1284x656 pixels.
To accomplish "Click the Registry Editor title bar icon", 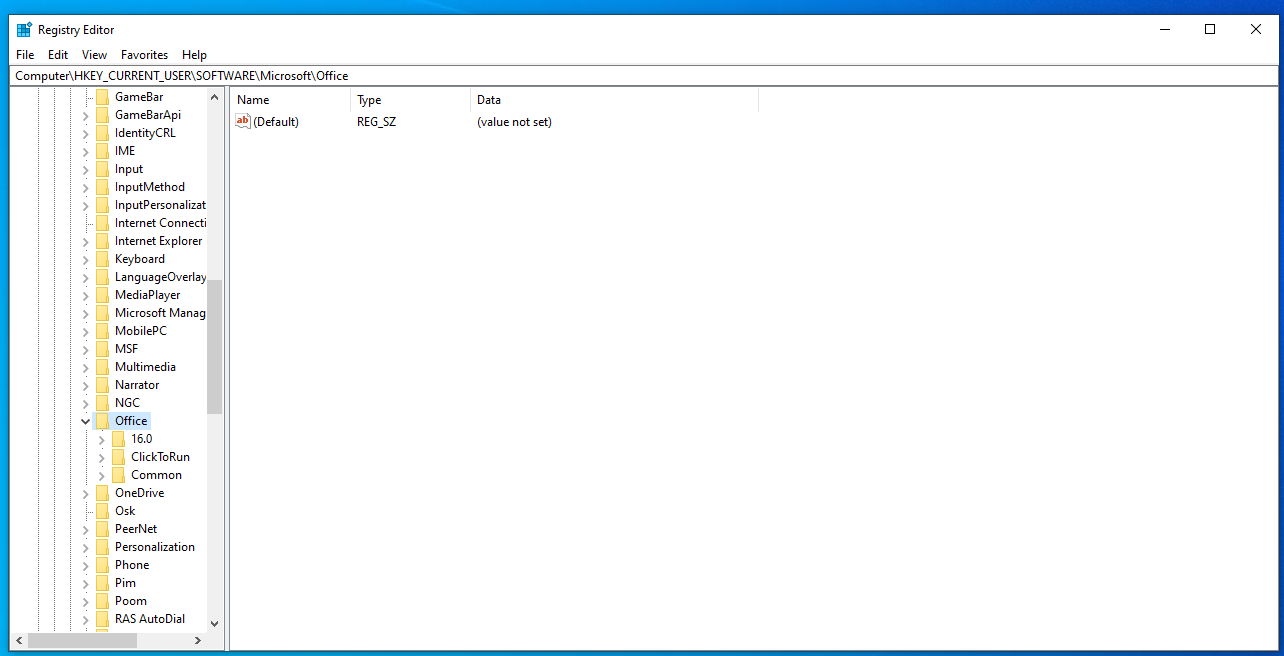I will [x=24, y=30].
